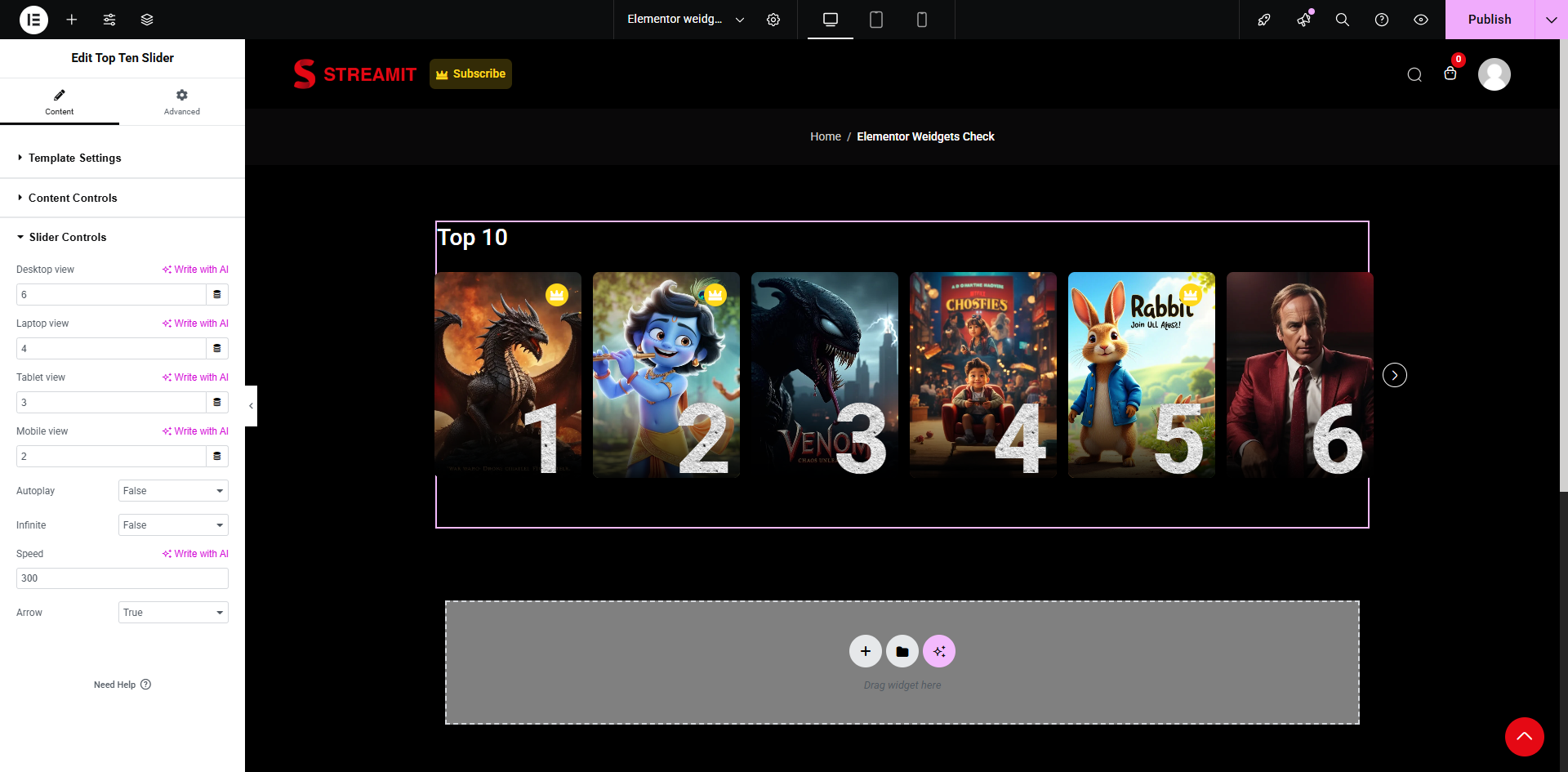Expand Template Settings section
This screenshot has width=1568, height=772.
pyautogui.click(x=122, y=158)
